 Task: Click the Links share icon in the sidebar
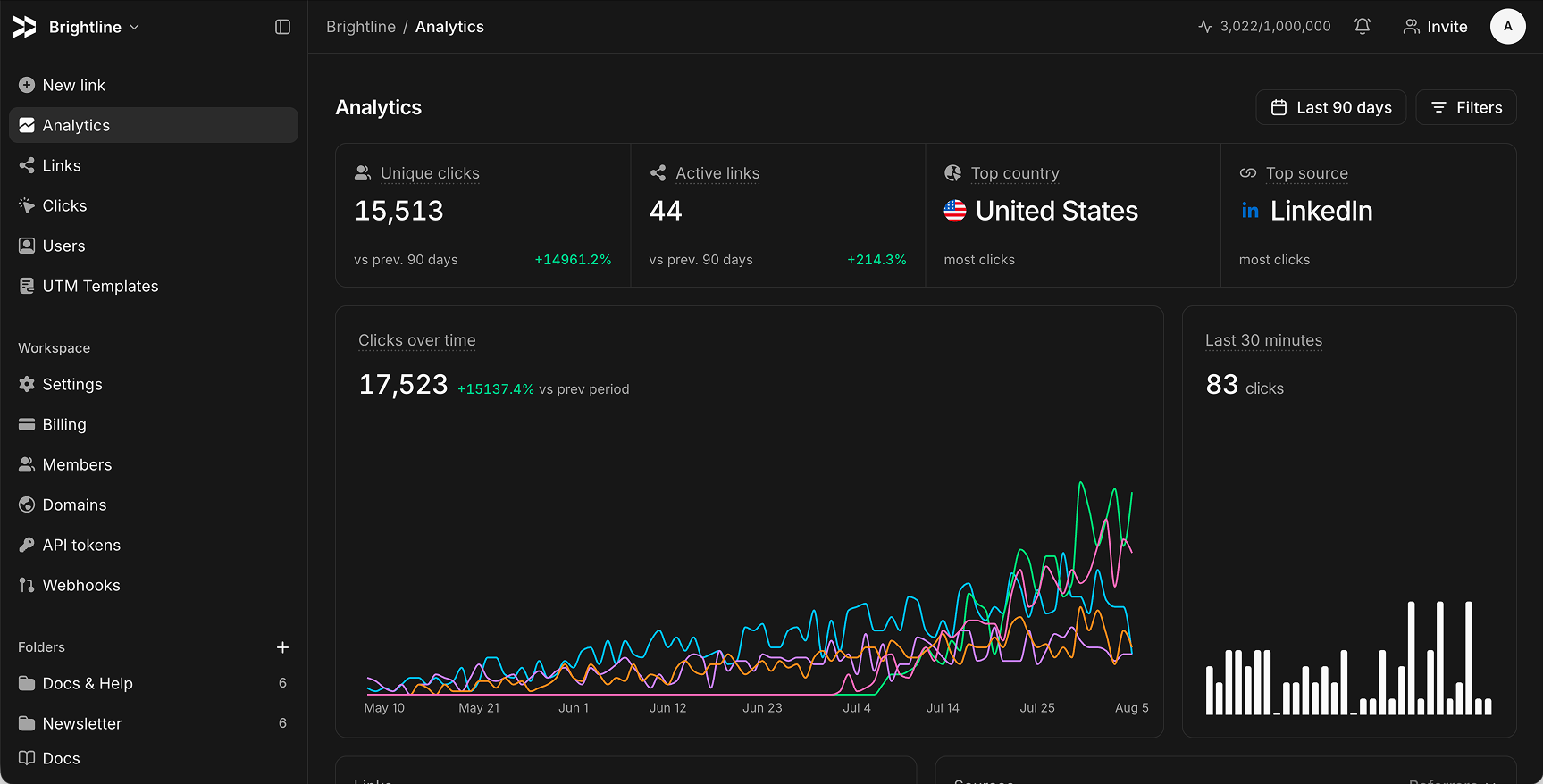pyautogui.click(x=27, y=165)
